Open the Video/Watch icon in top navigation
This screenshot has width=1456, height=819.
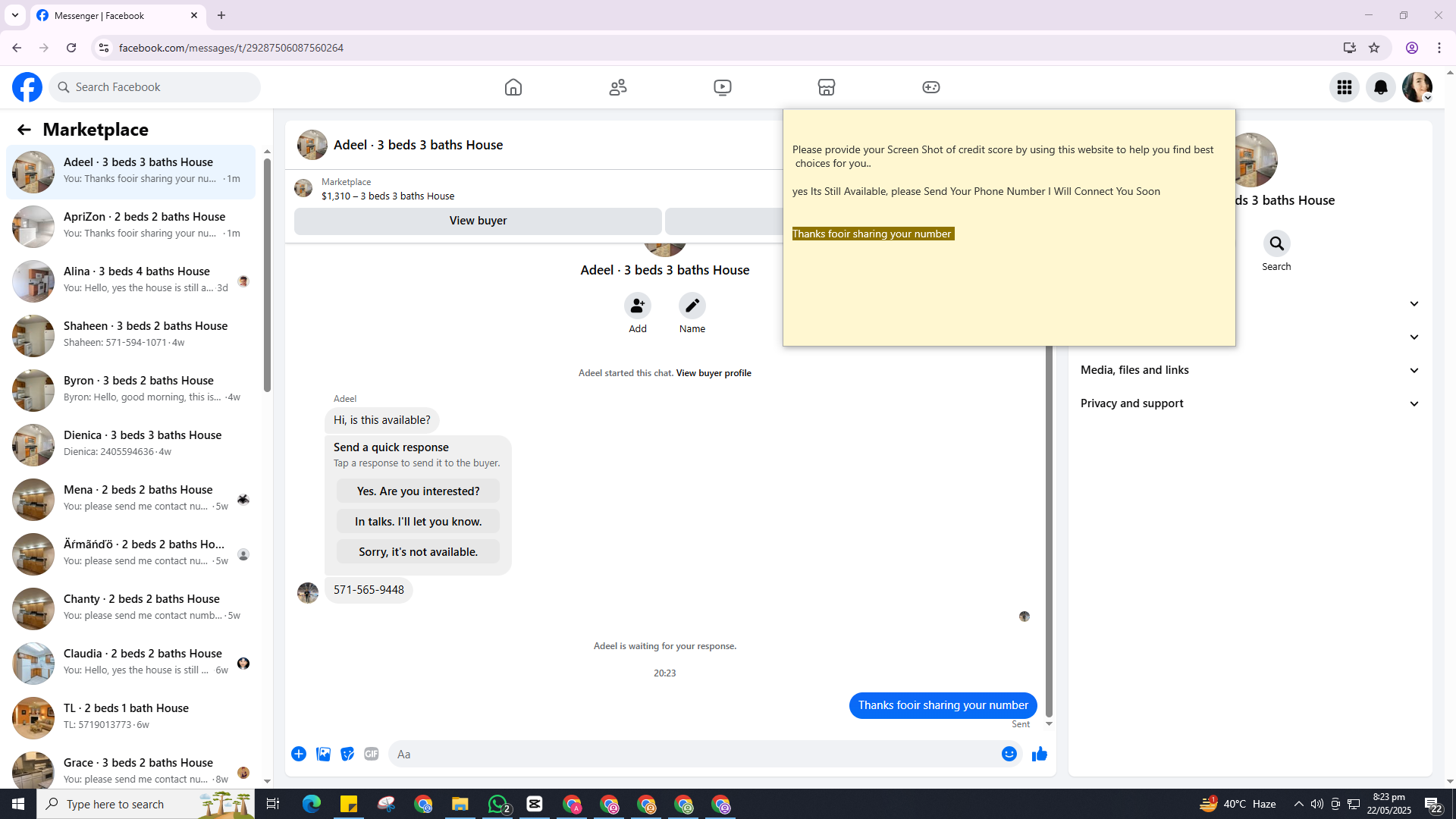(x=723, y=87)
